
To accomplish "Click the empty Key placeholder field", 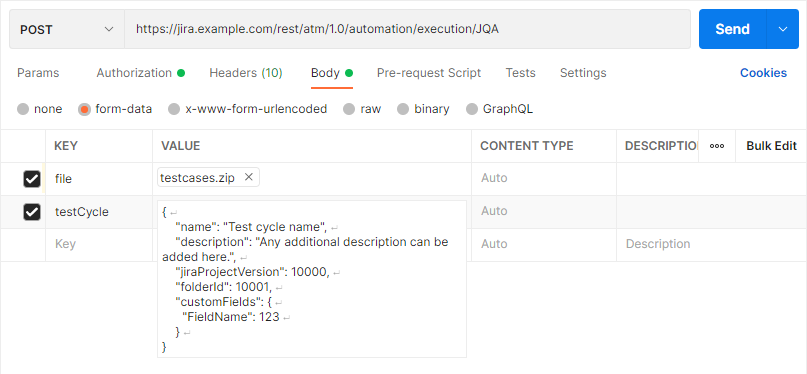I will (99, 244).
